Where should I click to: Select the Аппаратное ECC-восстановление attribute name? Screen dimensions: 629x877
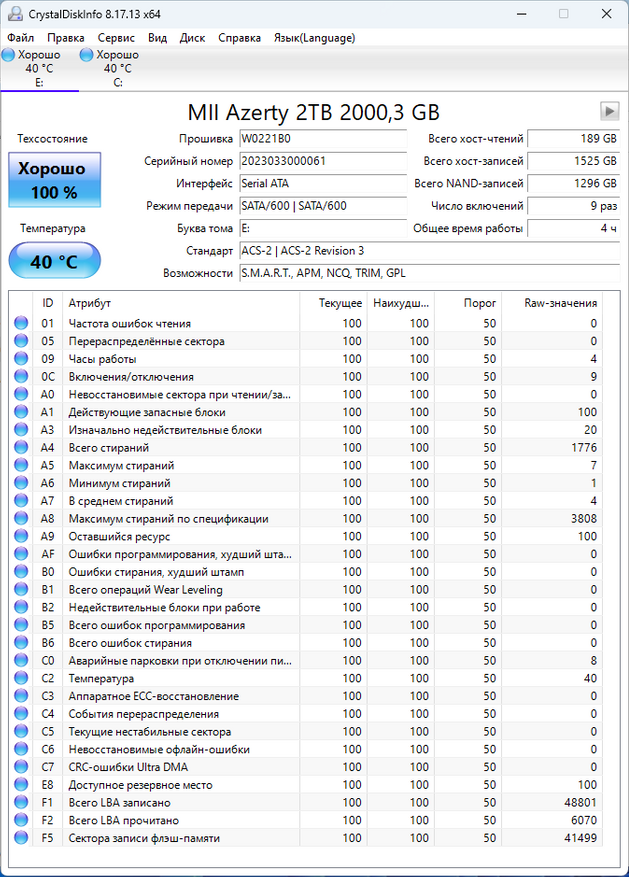click(x=154, y=696)
